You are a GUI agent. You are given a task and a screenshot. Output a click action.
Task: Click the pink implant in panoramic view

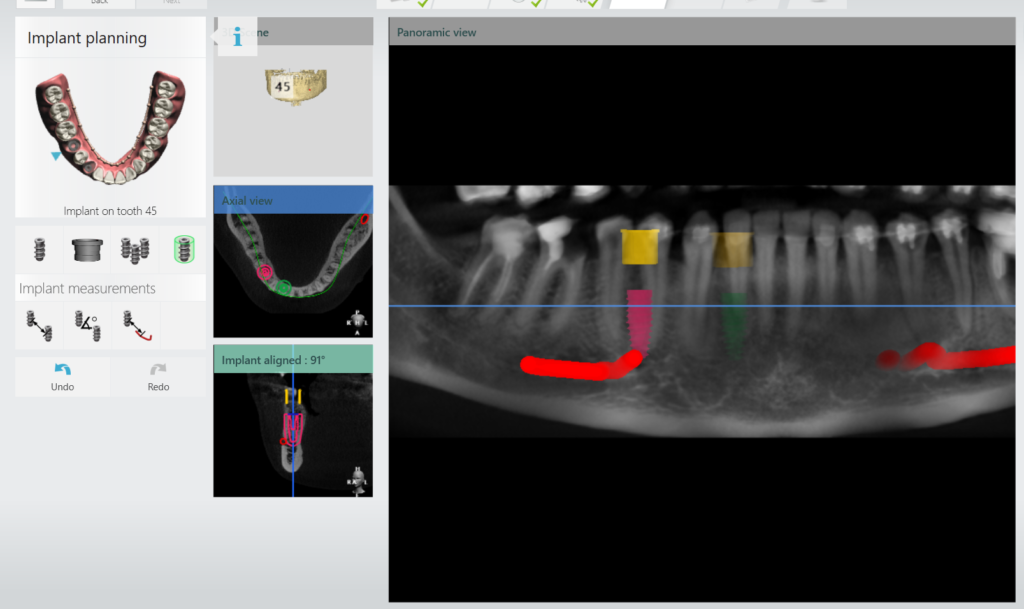[x=639, y=320]
